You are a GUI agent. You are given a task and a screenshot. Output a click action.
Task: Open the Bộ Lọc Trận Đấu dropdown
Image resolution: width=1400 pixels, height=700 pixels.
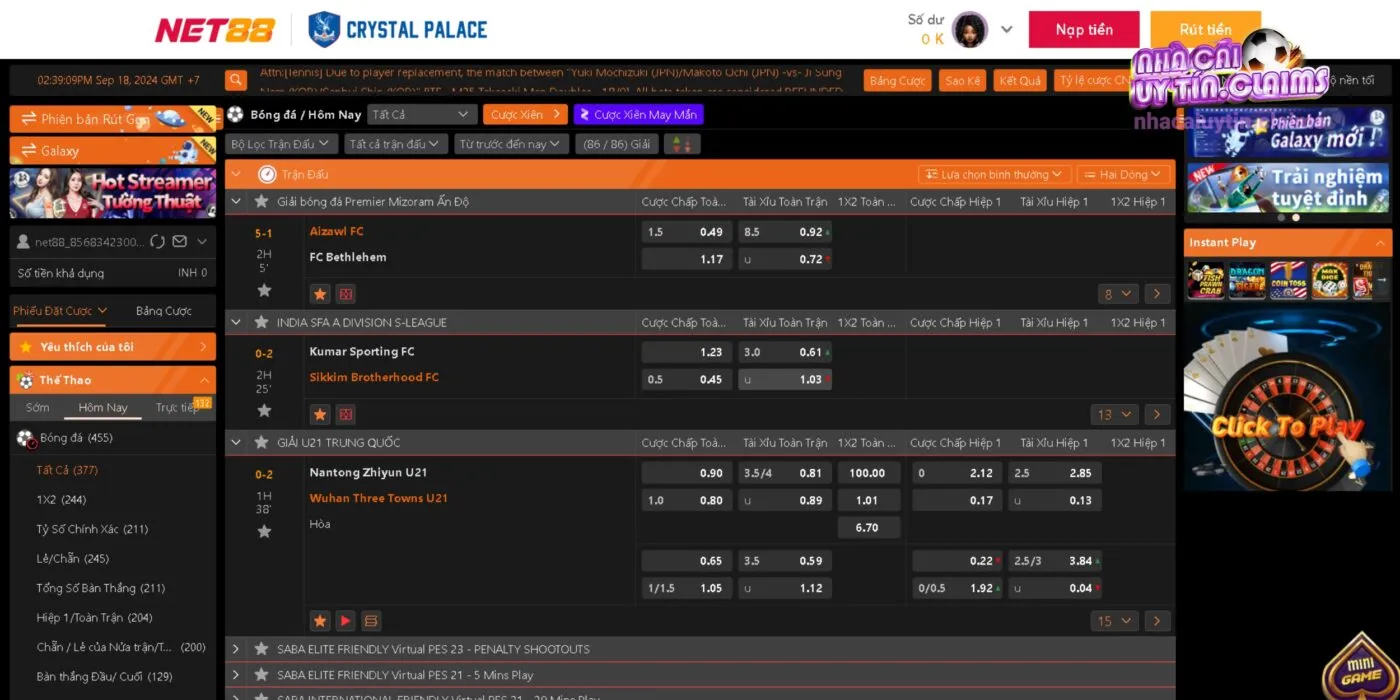click(281, 144)
